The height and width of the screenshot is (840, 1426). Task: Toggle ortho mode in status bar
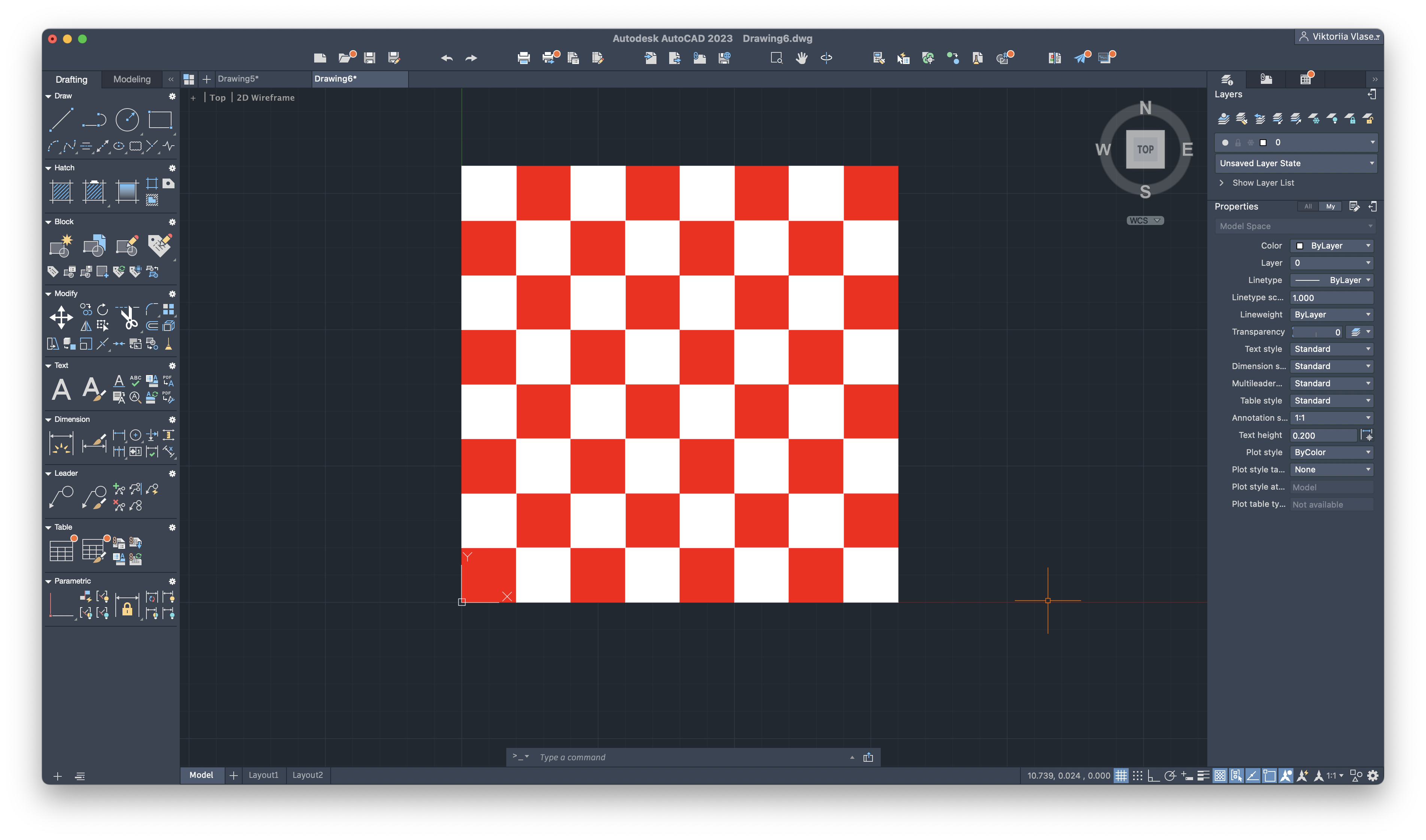1153,776
